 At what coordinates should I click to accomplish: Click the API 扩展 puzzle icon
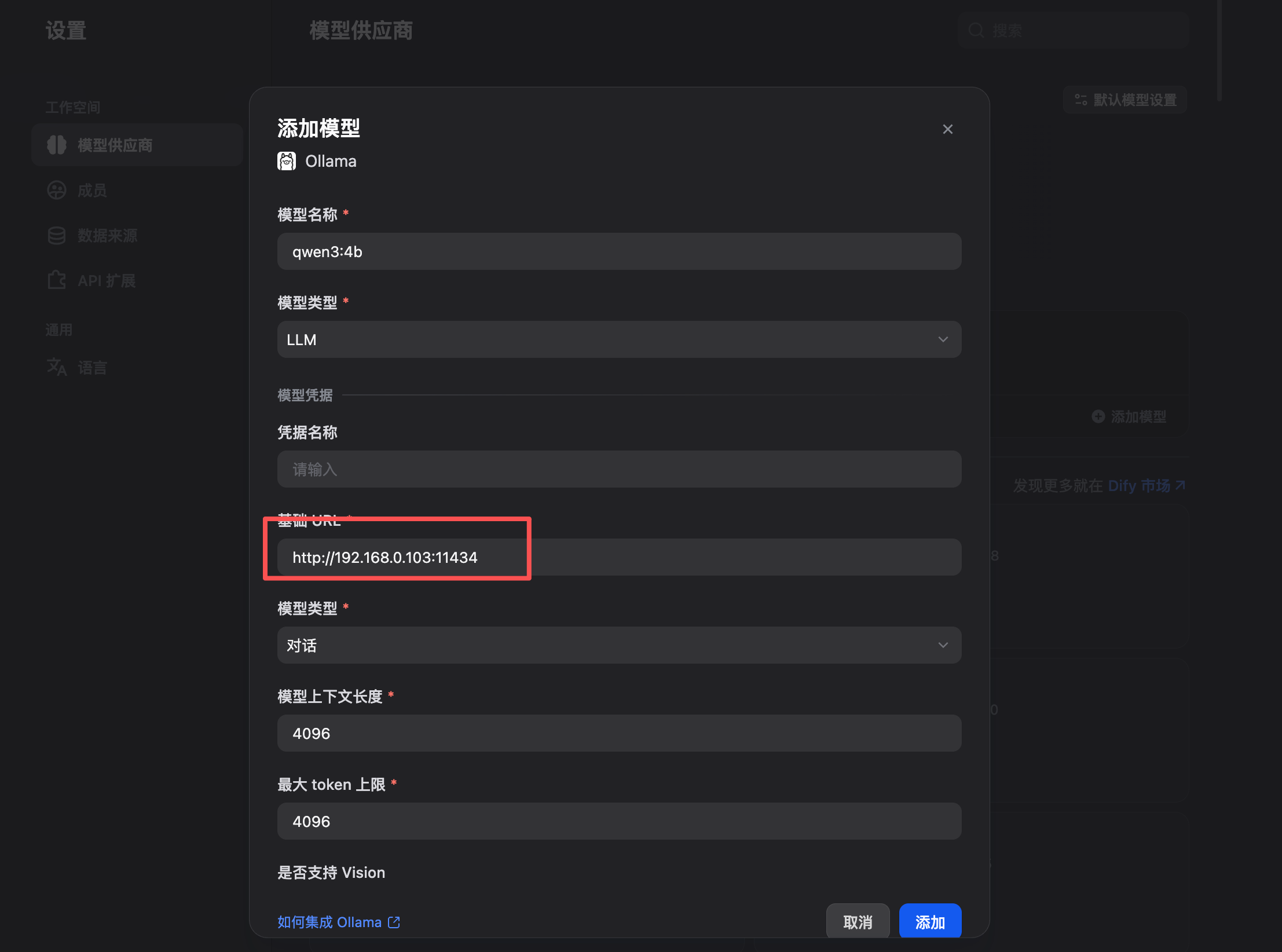[x=57, y=280]
